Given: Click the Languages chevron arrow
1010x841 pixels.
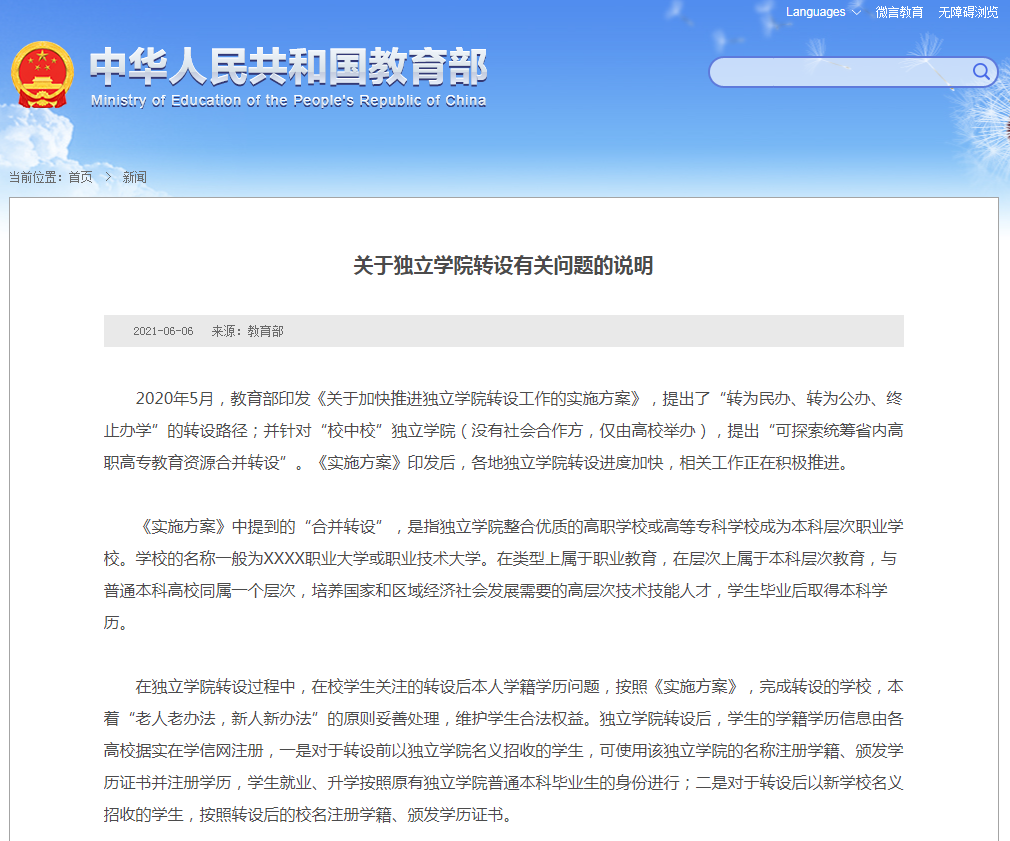Looking at the screenshot, I should (x=855, y=12).
